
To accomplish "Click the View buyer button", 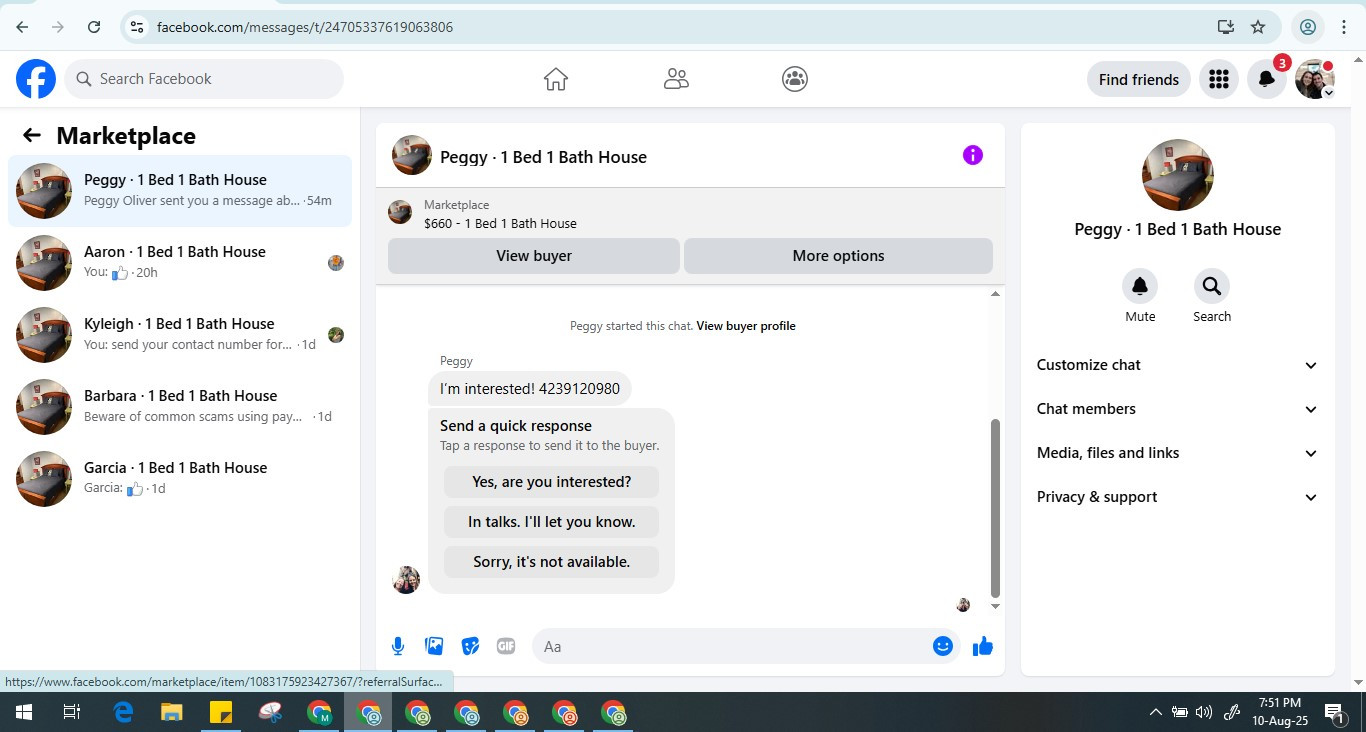I will (534, 256).
